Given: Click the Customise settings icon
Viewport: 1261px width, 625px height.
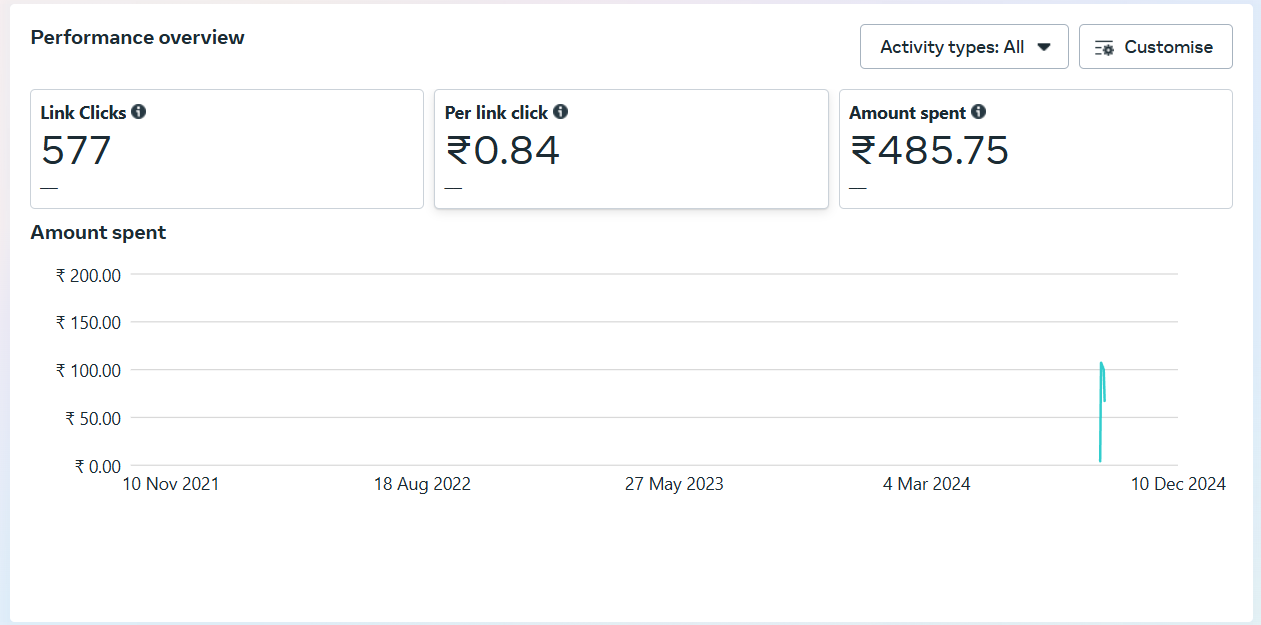Looking at the screenshot, I should coord(1105,47).
